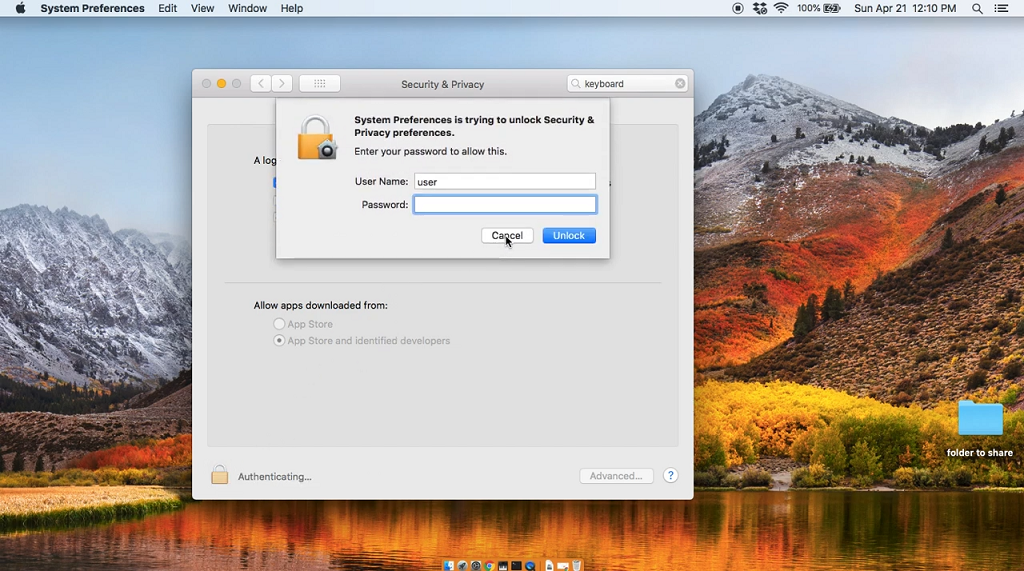
Task: Open the Window menu
Action: click(x=248, y=8)
